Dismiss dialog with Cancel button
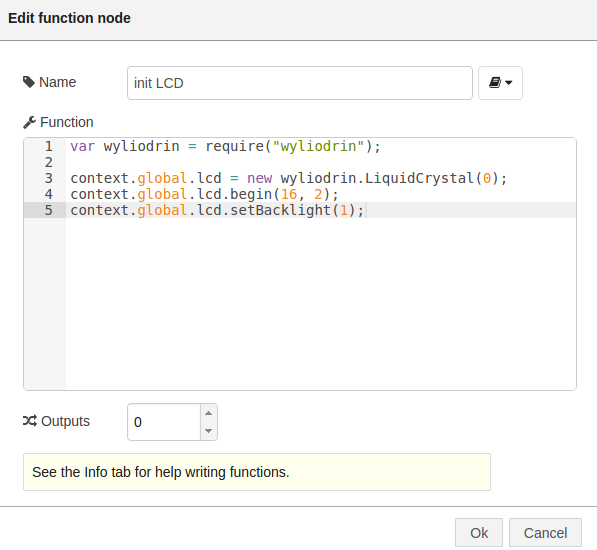597x550 pixels. tap(545, 532)
